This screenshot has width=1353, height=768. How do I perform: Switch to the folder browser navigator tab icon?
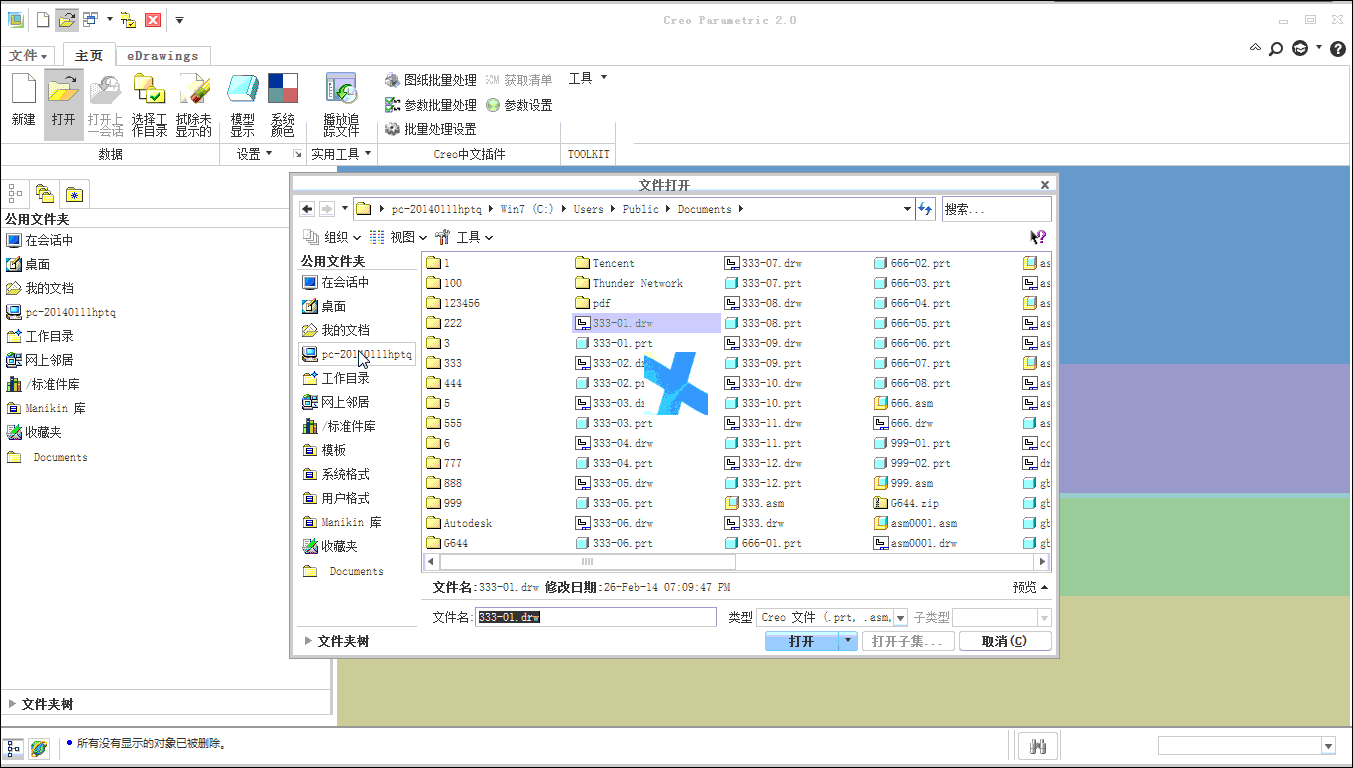coord(44,194)
